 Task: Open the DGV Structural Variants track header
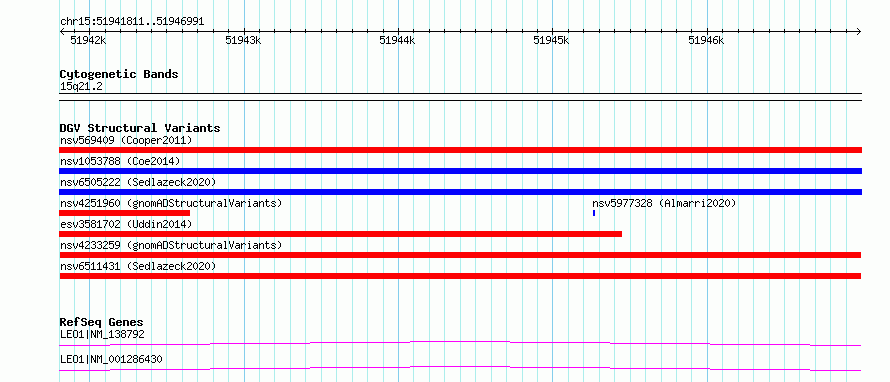pyautogui.click(x=140, y=128)
